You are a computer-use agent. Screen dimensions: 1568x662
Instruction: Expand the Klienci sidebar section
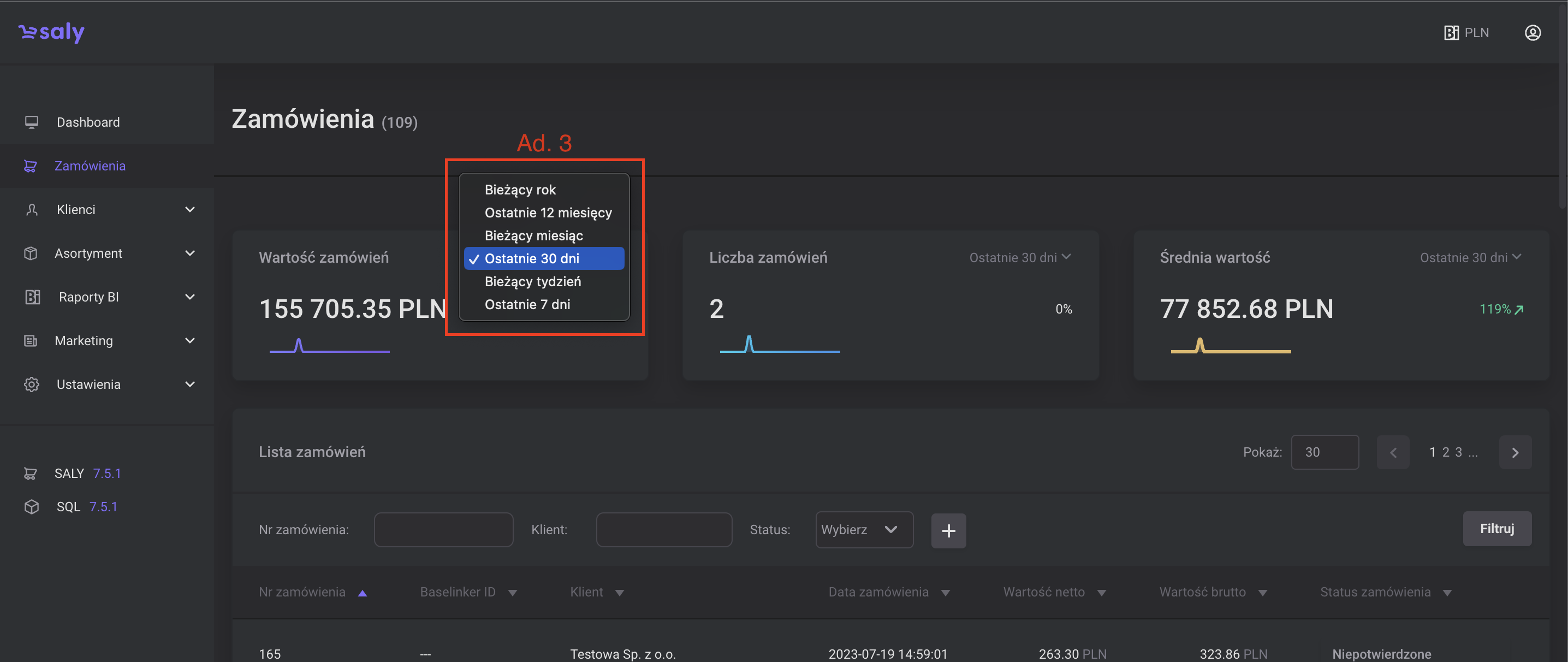[189, 210]
